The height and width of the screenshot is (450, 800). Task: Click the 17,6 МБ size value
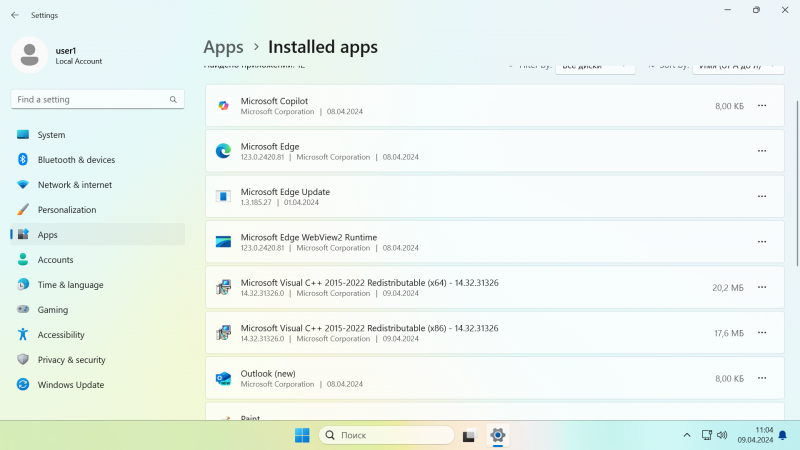(729, 333)
